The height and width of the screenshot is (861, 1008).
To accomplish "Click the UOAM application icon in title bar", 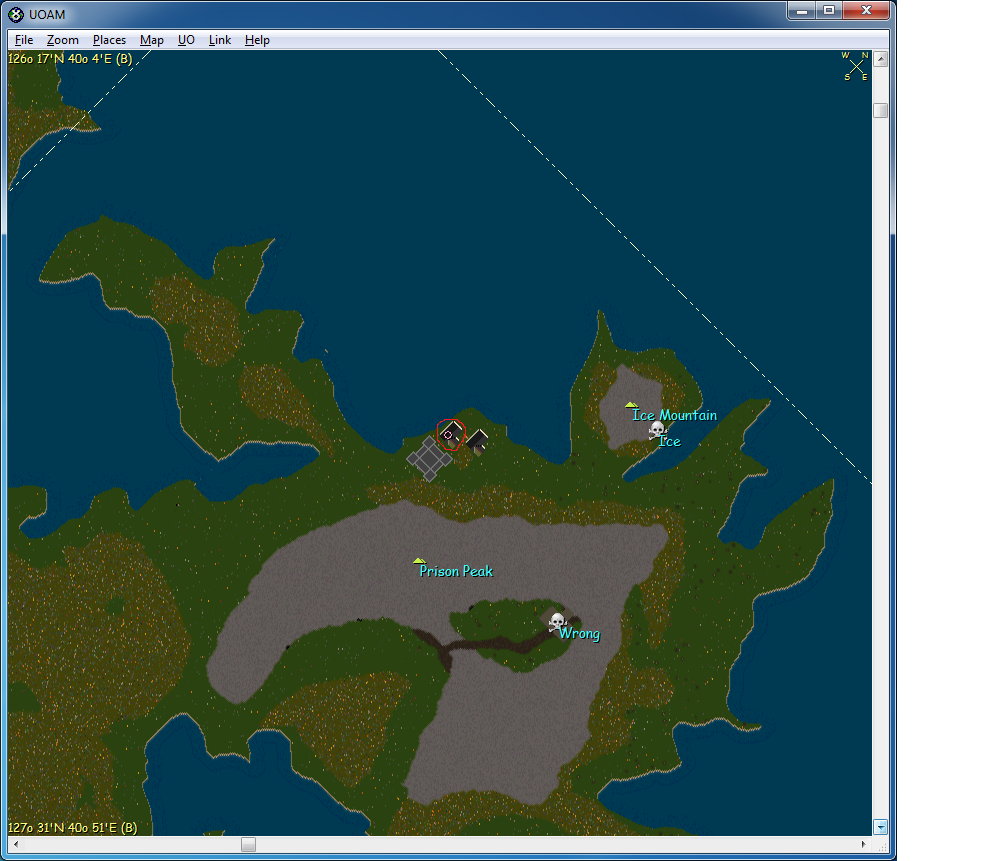I will [16, 12].
